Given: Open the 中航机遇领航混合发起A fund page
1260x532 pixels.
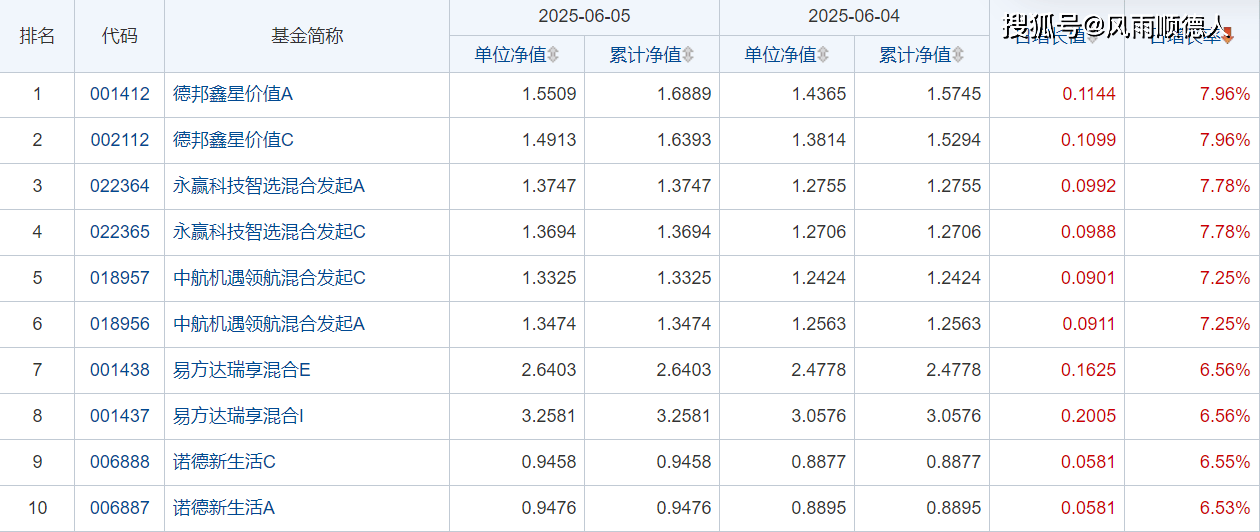Looking at the screenshot, I should click(269, 324).
